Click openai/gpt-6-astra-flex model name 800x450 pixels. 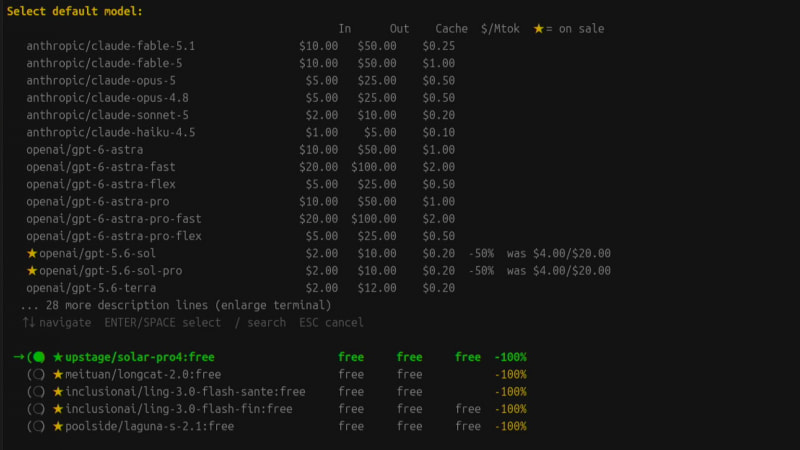coord(101,185)
